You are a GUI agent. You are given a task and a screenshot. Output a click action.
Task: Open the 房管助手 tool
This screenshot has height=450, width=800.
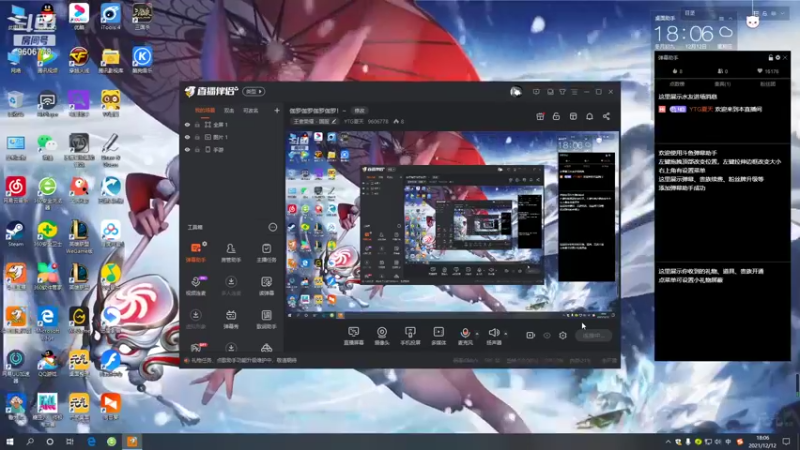(231, 252)
